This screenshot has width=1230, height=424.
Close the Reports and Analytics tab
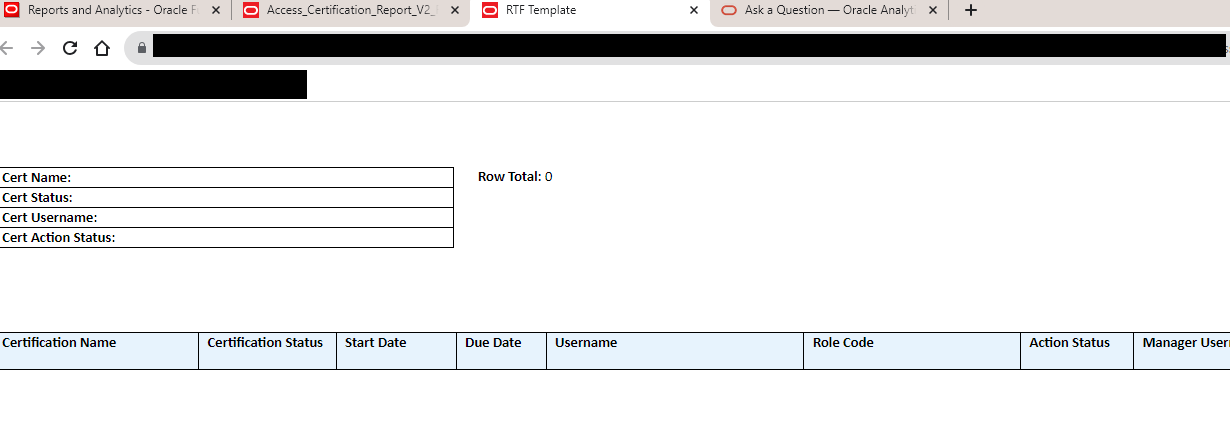(x=216, y=10)
